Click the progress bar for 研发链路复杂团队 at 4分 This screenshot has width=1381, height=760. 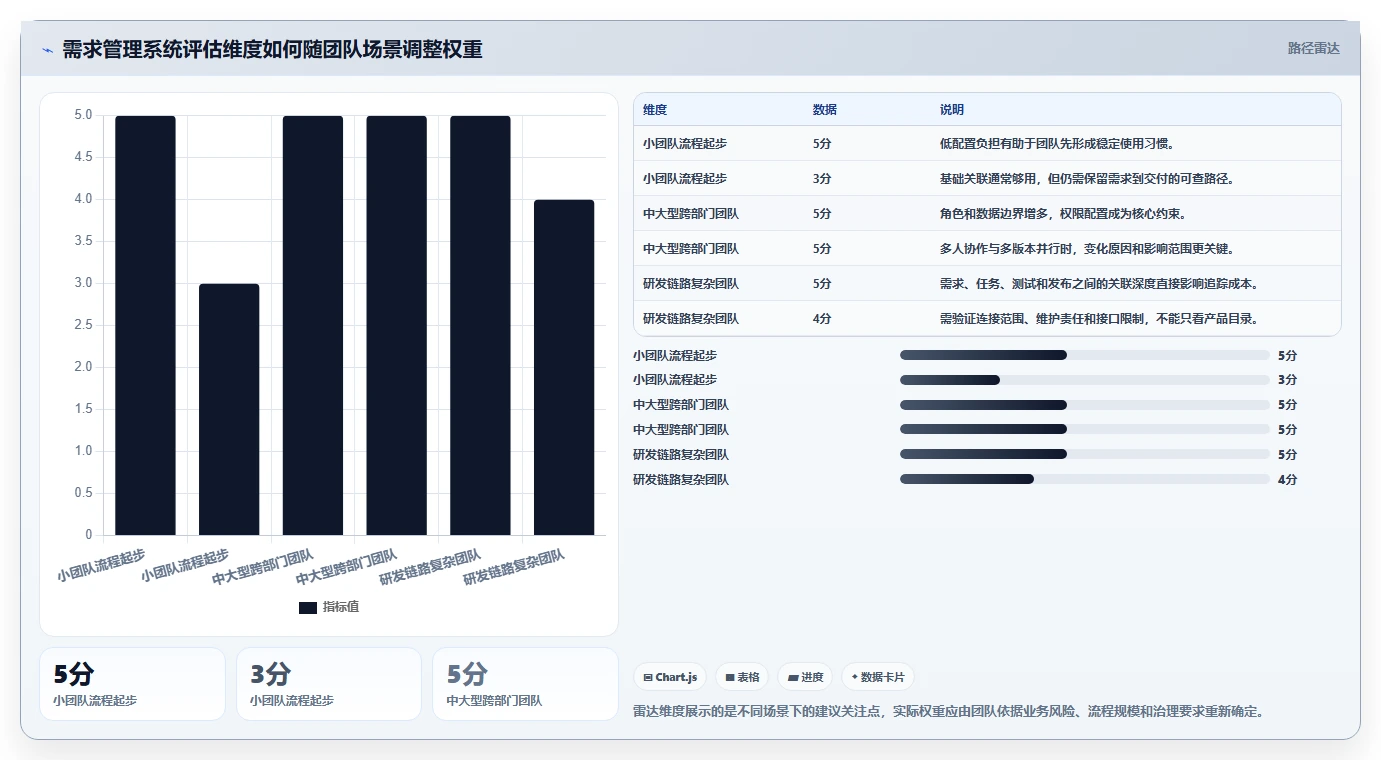(1084, 480)
